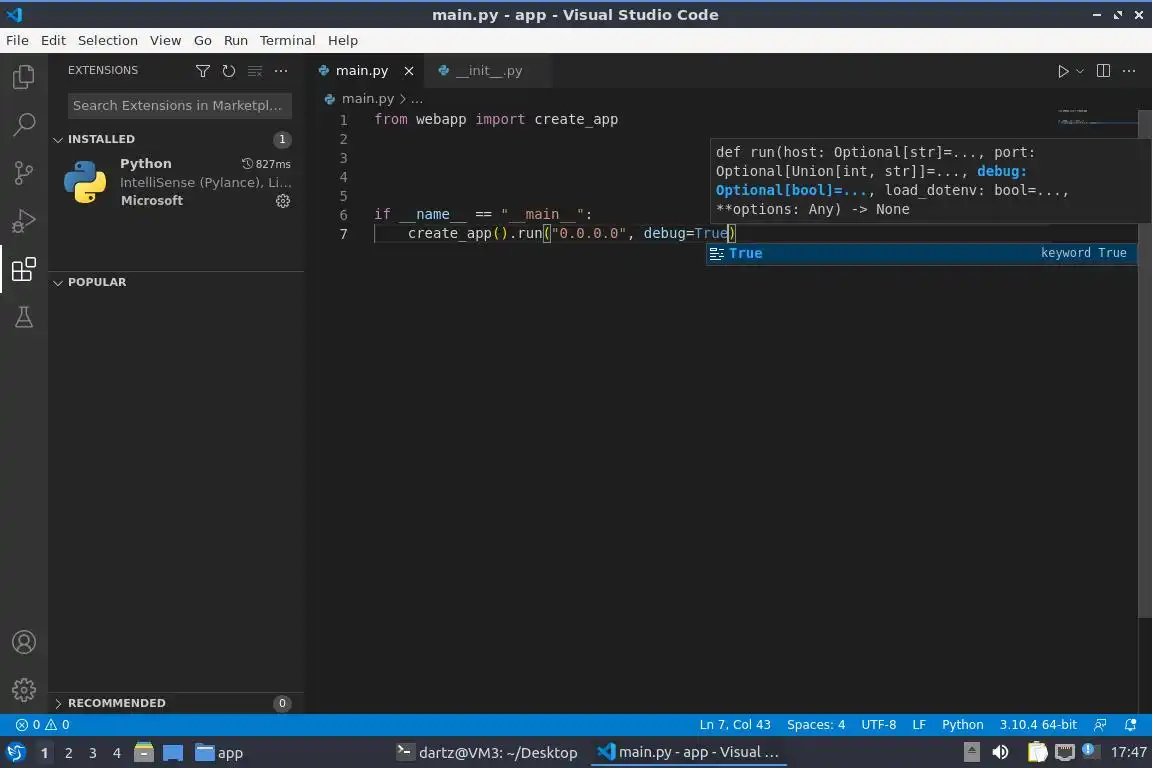1152x768 pixels.
Task: Change end of line via LF
Action: pyautogui.click(x=918, y=725)
